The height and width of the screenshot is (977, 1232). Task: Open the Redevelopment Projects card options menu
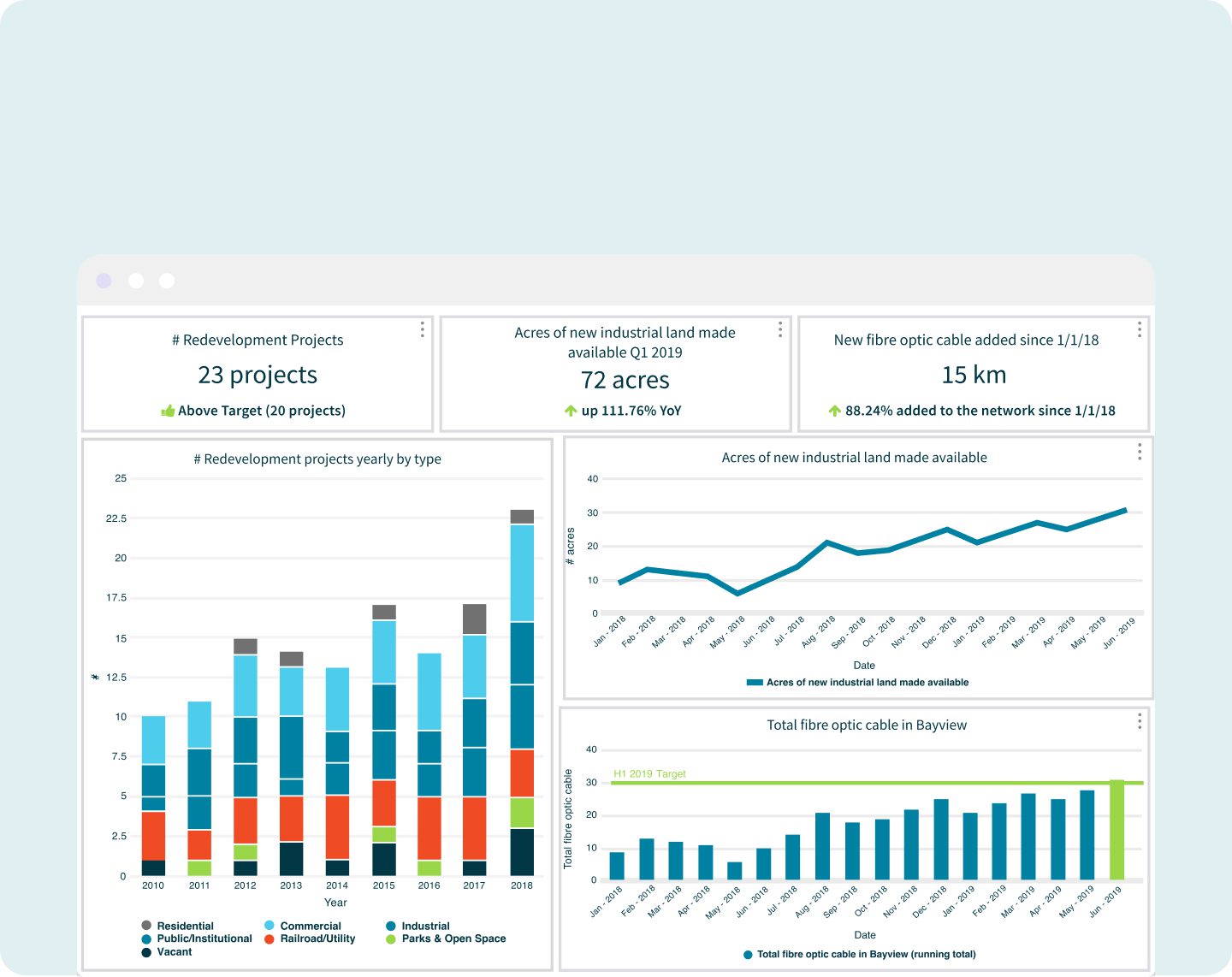coord(422,330)
